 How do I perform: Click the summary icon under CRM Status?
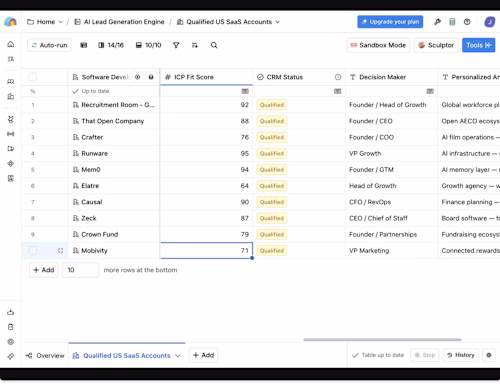[x=338, y=91]
